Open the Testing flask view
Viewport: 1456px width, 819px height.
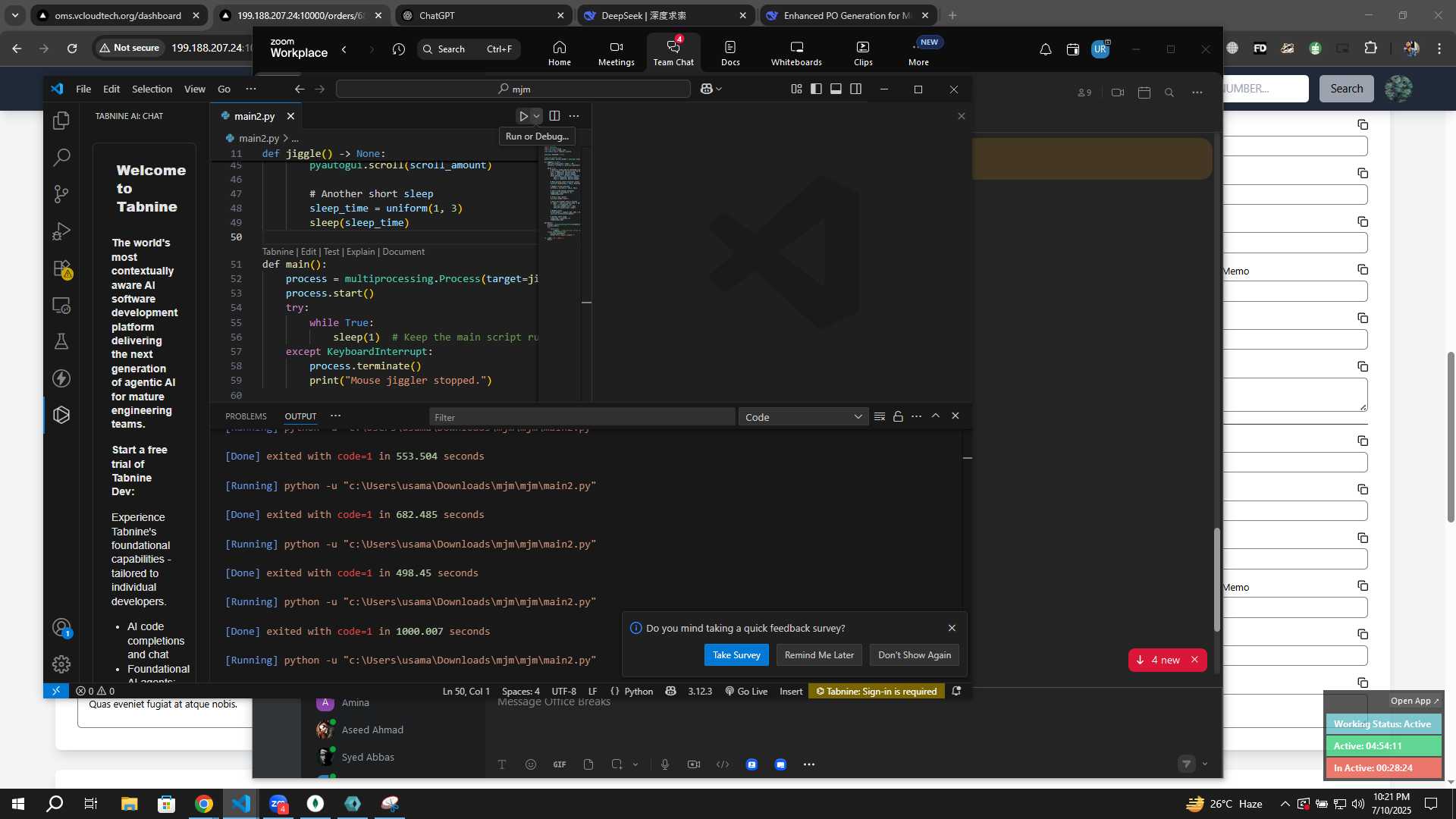click(61, 341)
